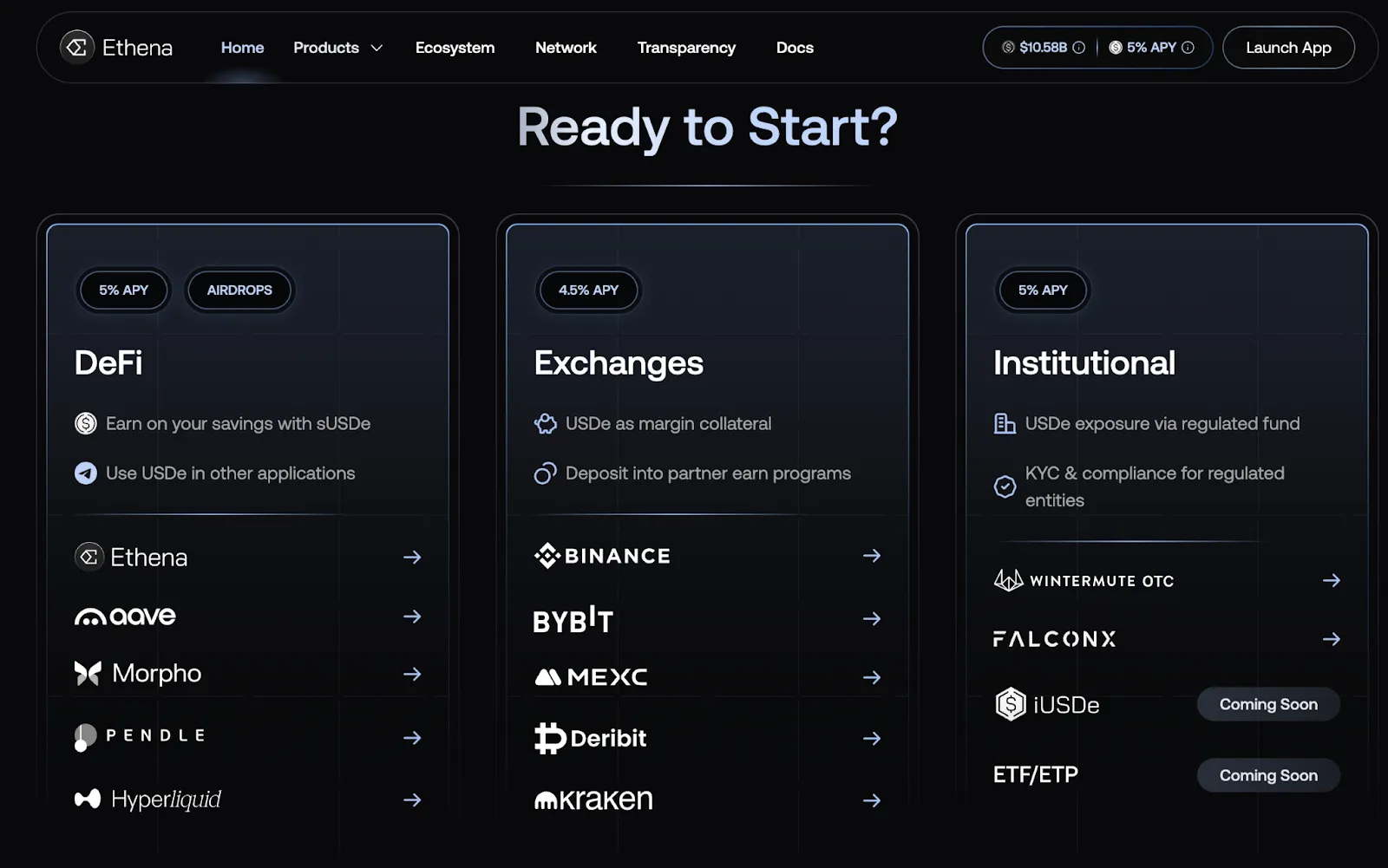
Task: Click the Ethena logo icon in navbar
Action: (x=76, y=47)
